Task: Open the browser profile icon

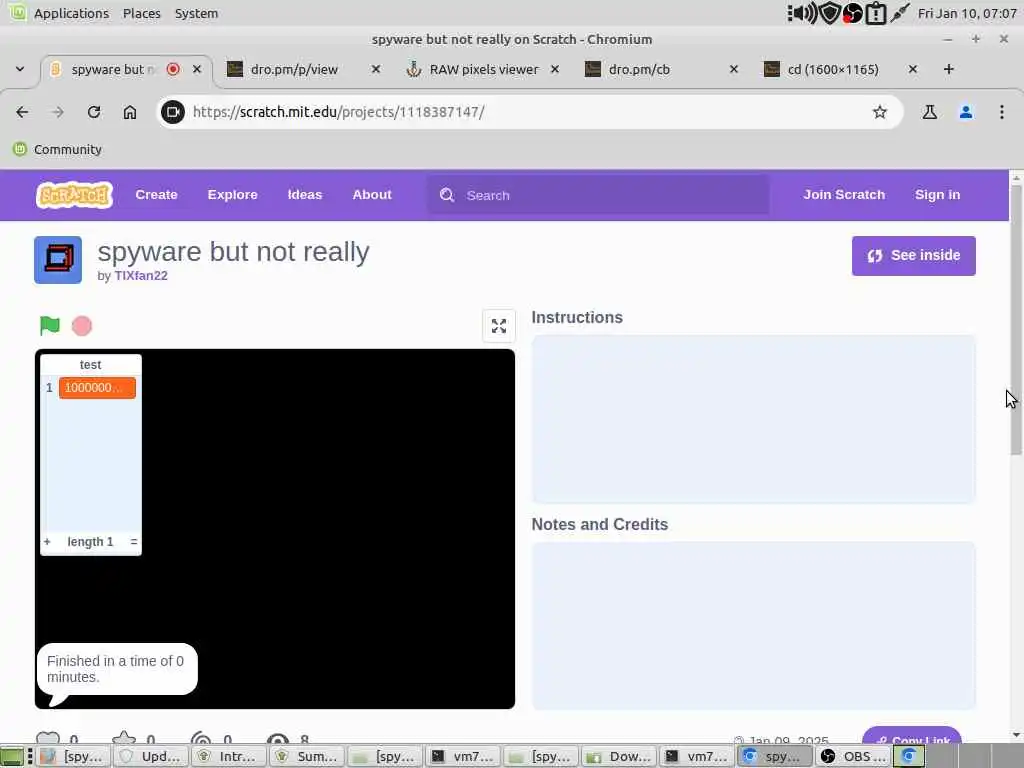Action: (966, 112)
